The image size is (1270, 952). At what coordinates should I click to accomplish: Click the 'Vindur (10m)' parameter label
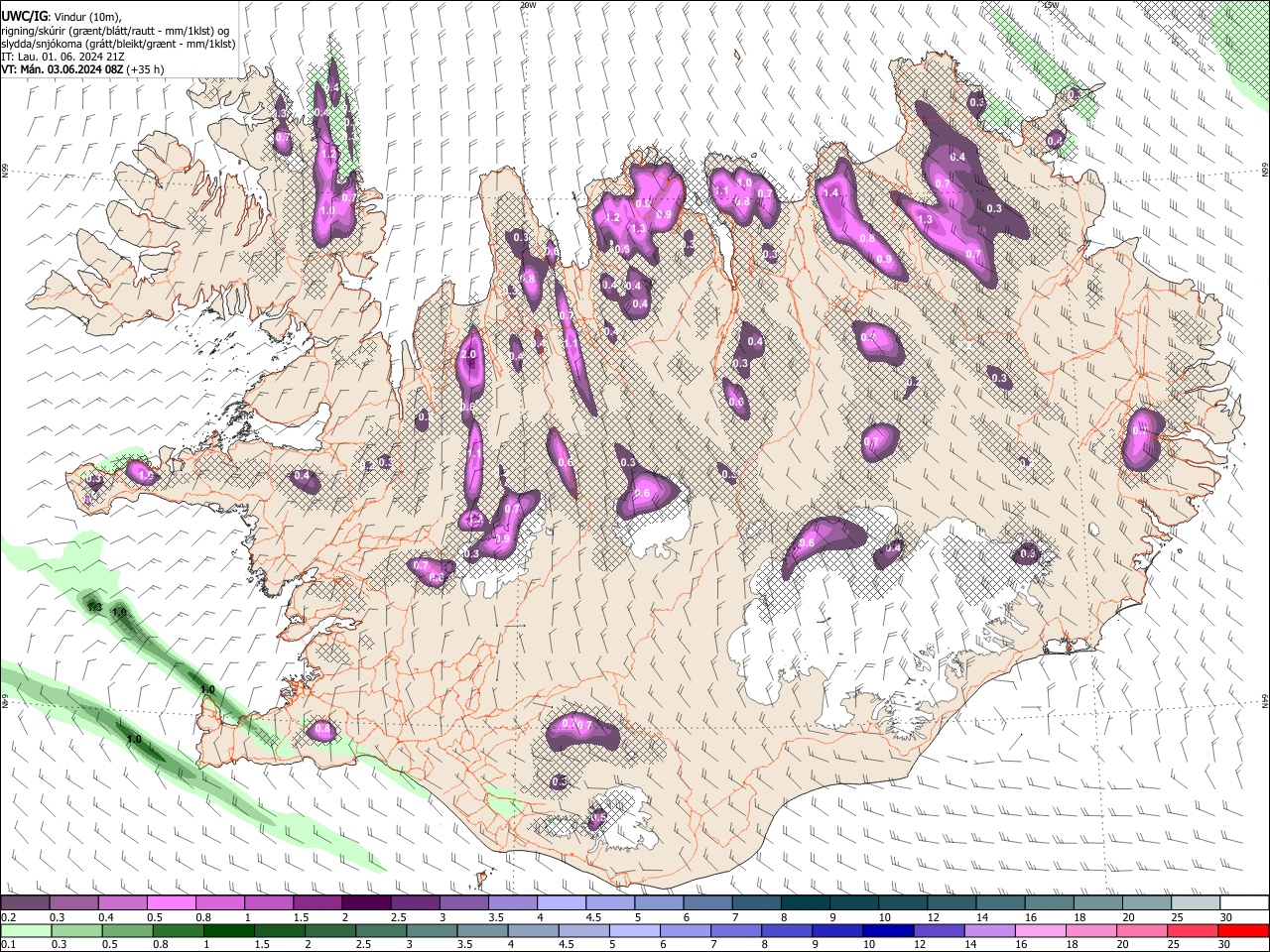[88, 17]
